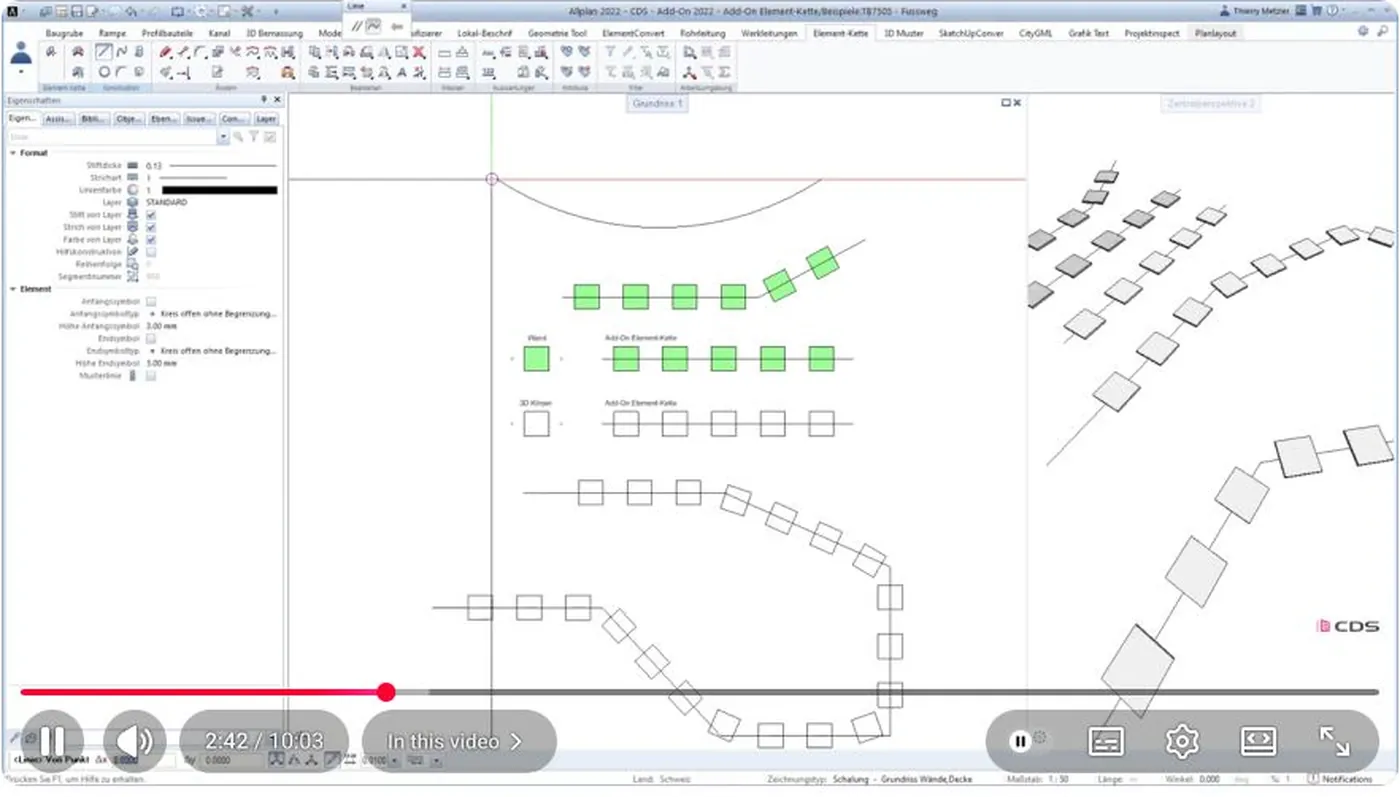Screen dimensions: 1400x797
Task: Click the black Linienfarbe color swatch
Action: pos(219,190)
